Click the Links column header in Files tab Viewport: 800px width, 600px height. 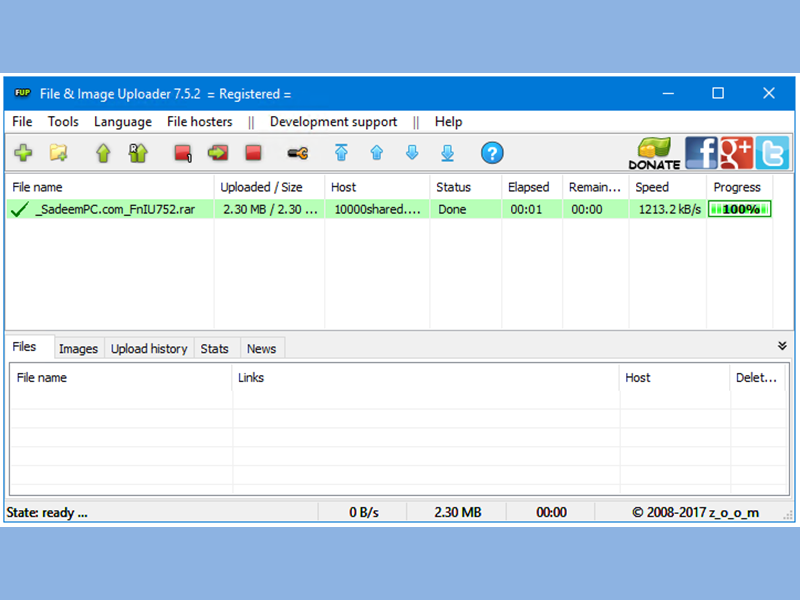click(x=426, y=378)
